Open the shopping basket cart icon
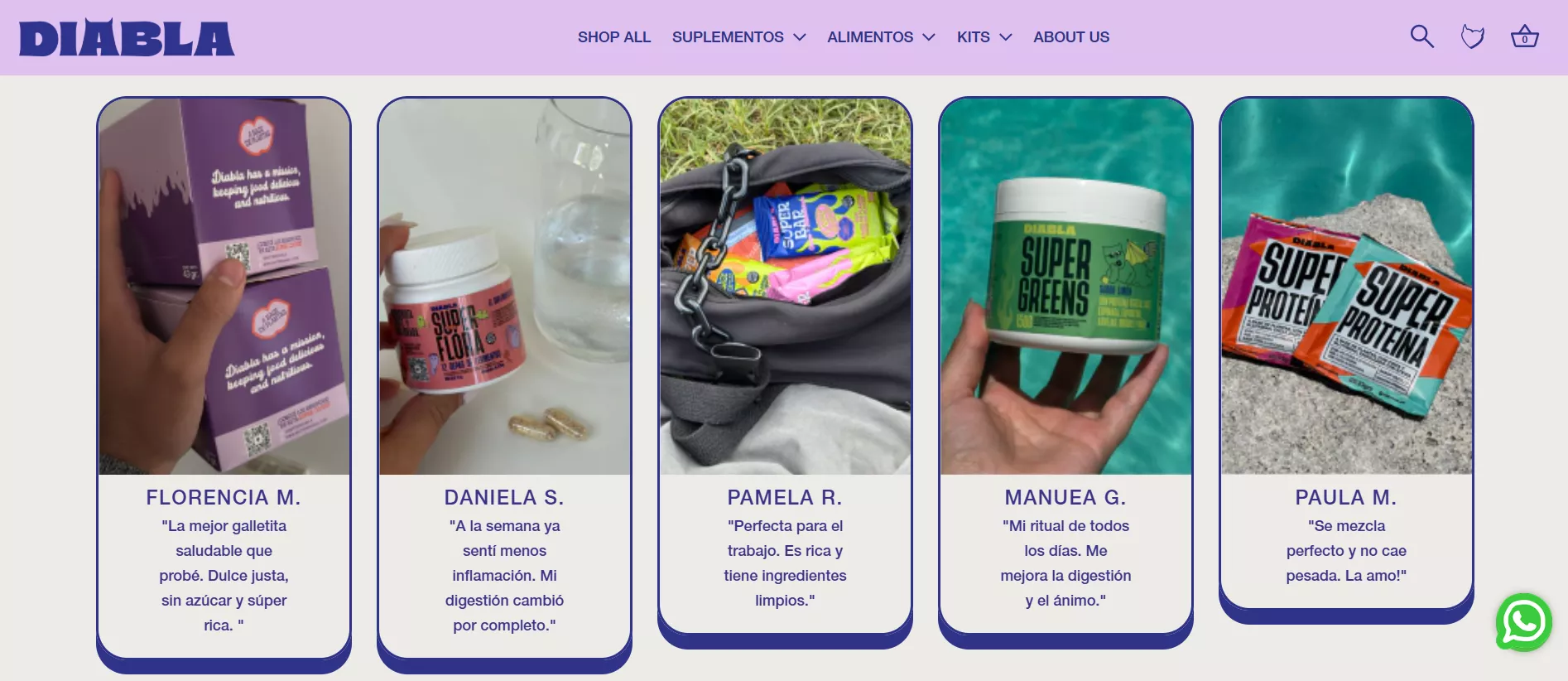1568x681 pixels. click(x=1524, y=36)
